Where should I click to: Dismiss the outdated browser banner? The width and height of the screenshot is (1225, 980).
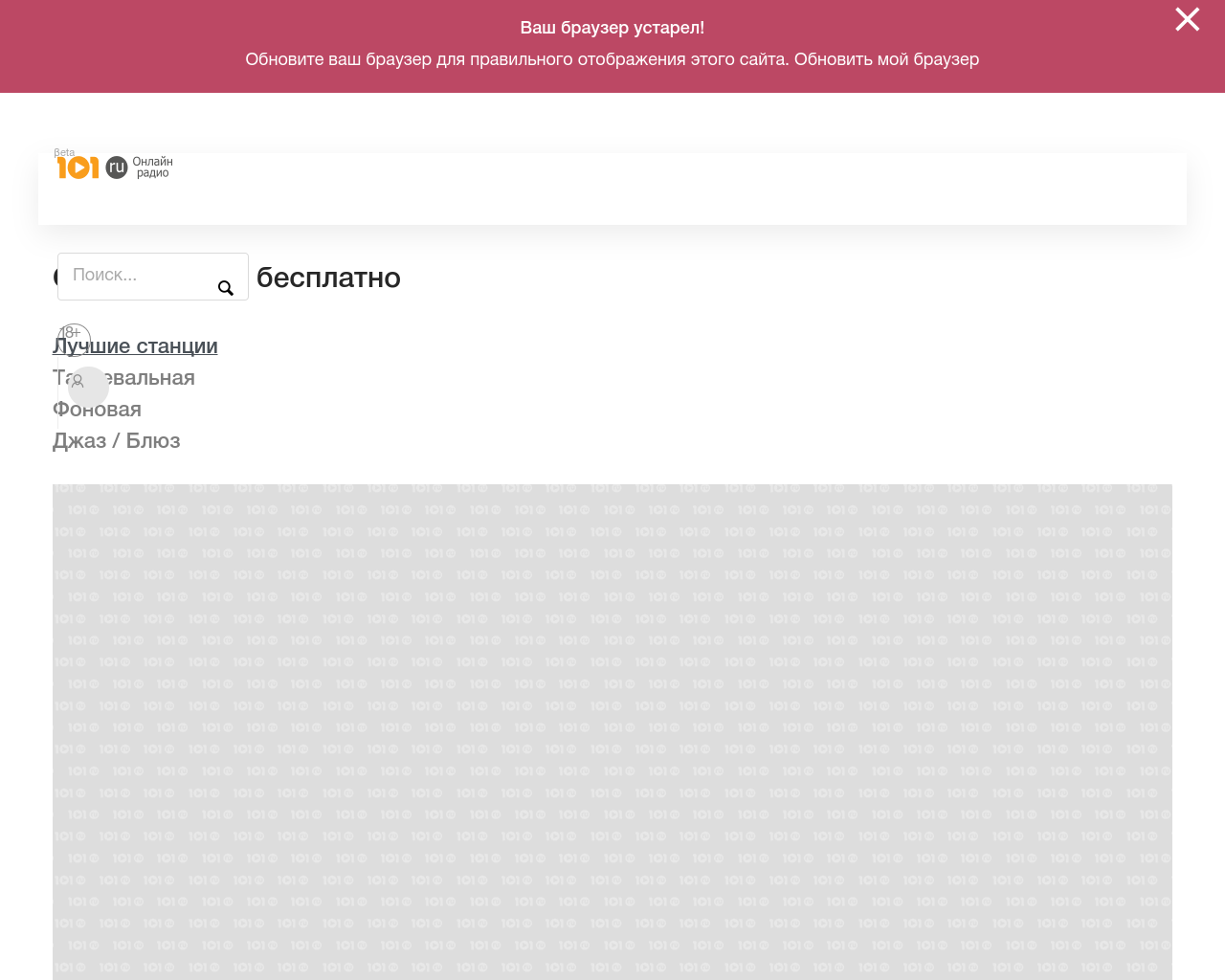tap(1187, 18)
